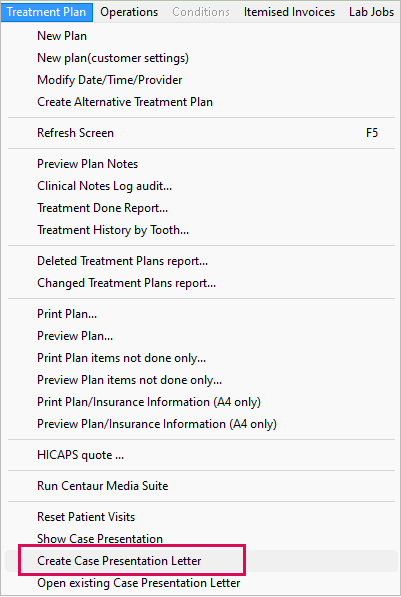
Task: Select New plan(customer settings)
Action: pyautogui.click(x=201, y=58)
